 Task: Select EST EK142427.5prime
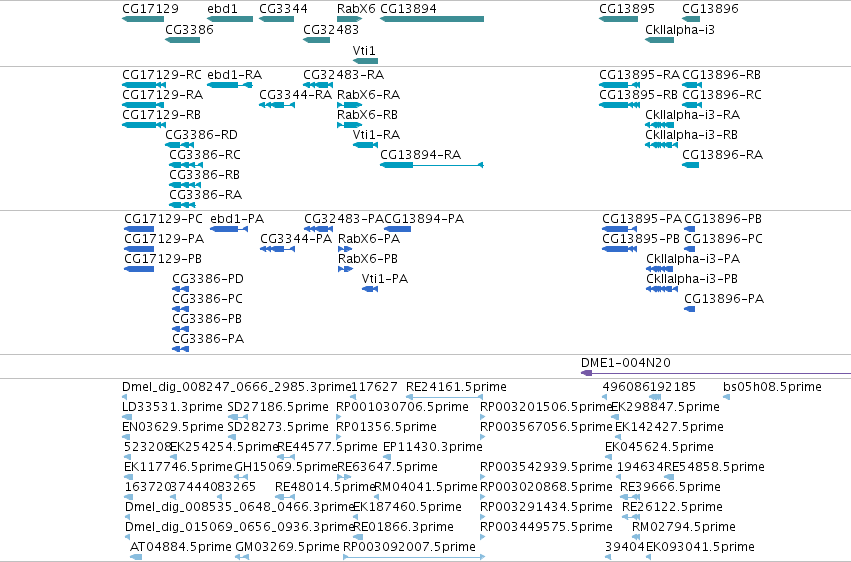click(x=618, y=437)
